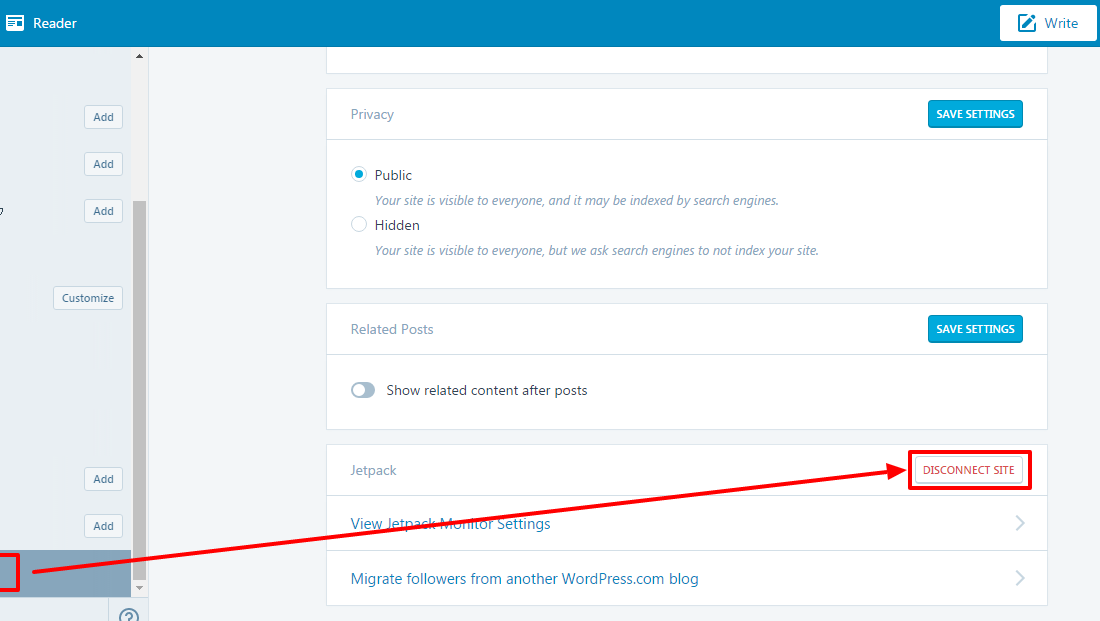This screenshot has width=1100, height=621.
Task: Open Migrate followers from another WordPress.com blog
Action: pos(524,578)
